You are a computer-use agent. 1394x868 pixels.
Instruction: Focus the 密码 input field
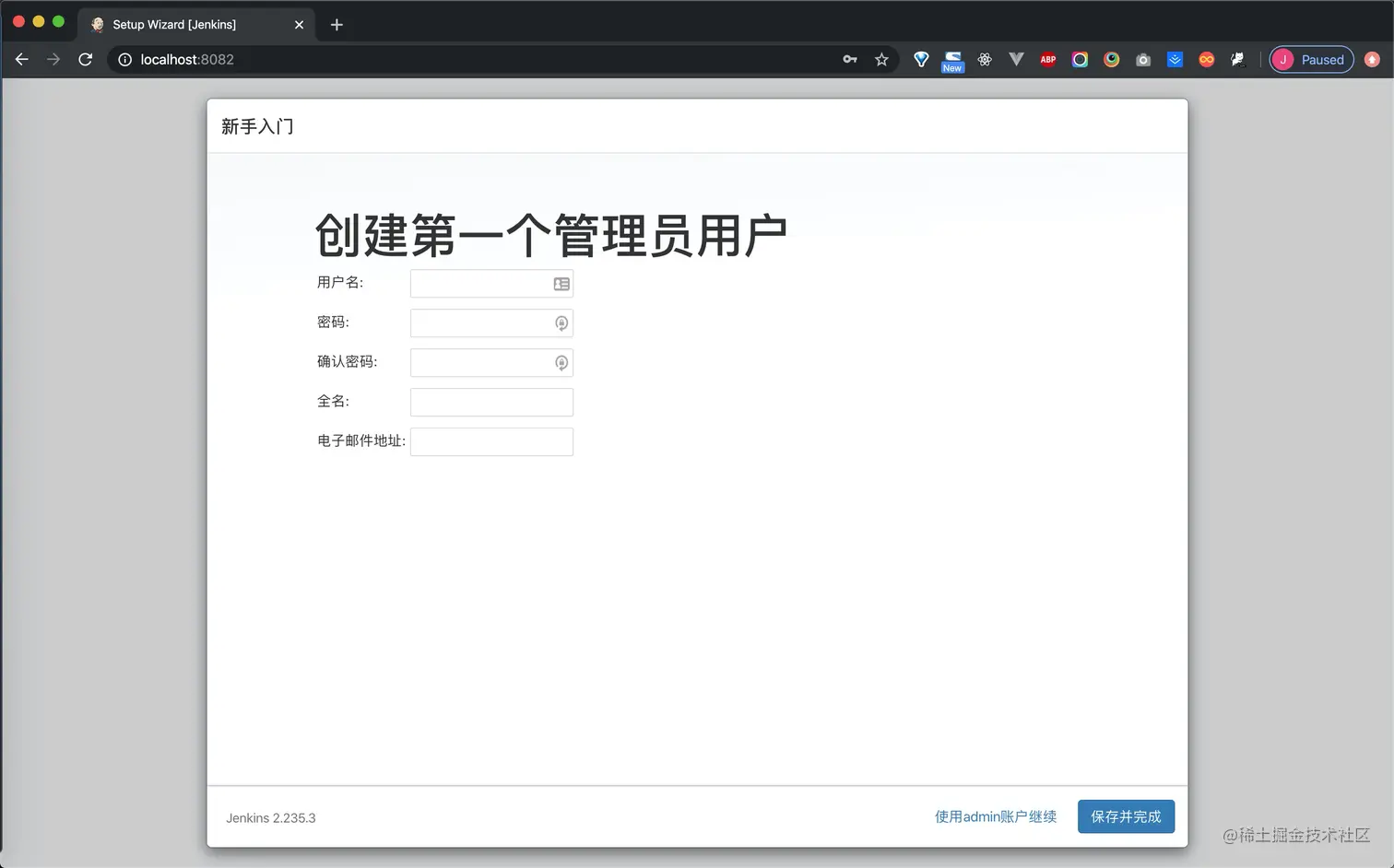(491, 323)
